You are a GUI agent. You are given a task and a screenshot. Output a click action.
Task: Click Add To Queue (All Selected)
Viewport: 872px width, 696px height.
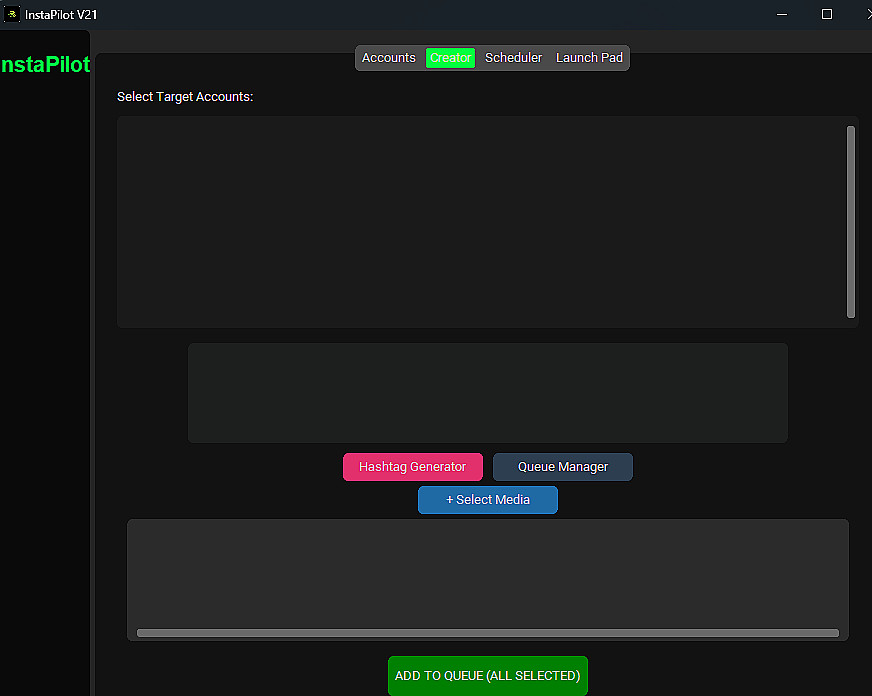[x=488, y=676]
